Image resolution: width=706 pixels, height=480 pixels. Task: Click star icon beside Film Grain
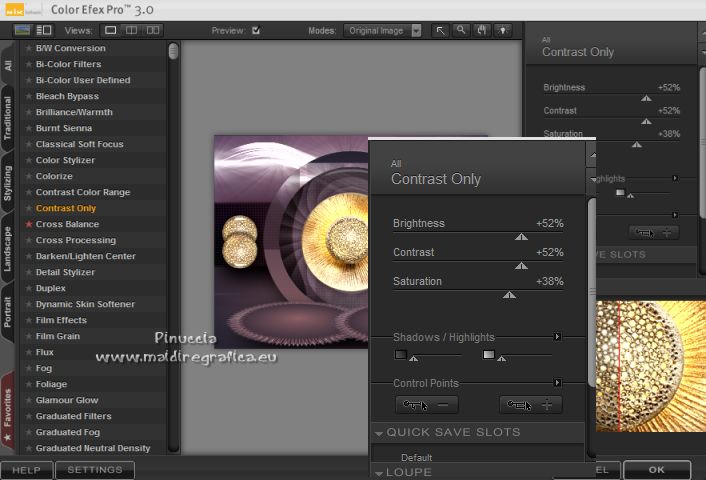point(28,336)
